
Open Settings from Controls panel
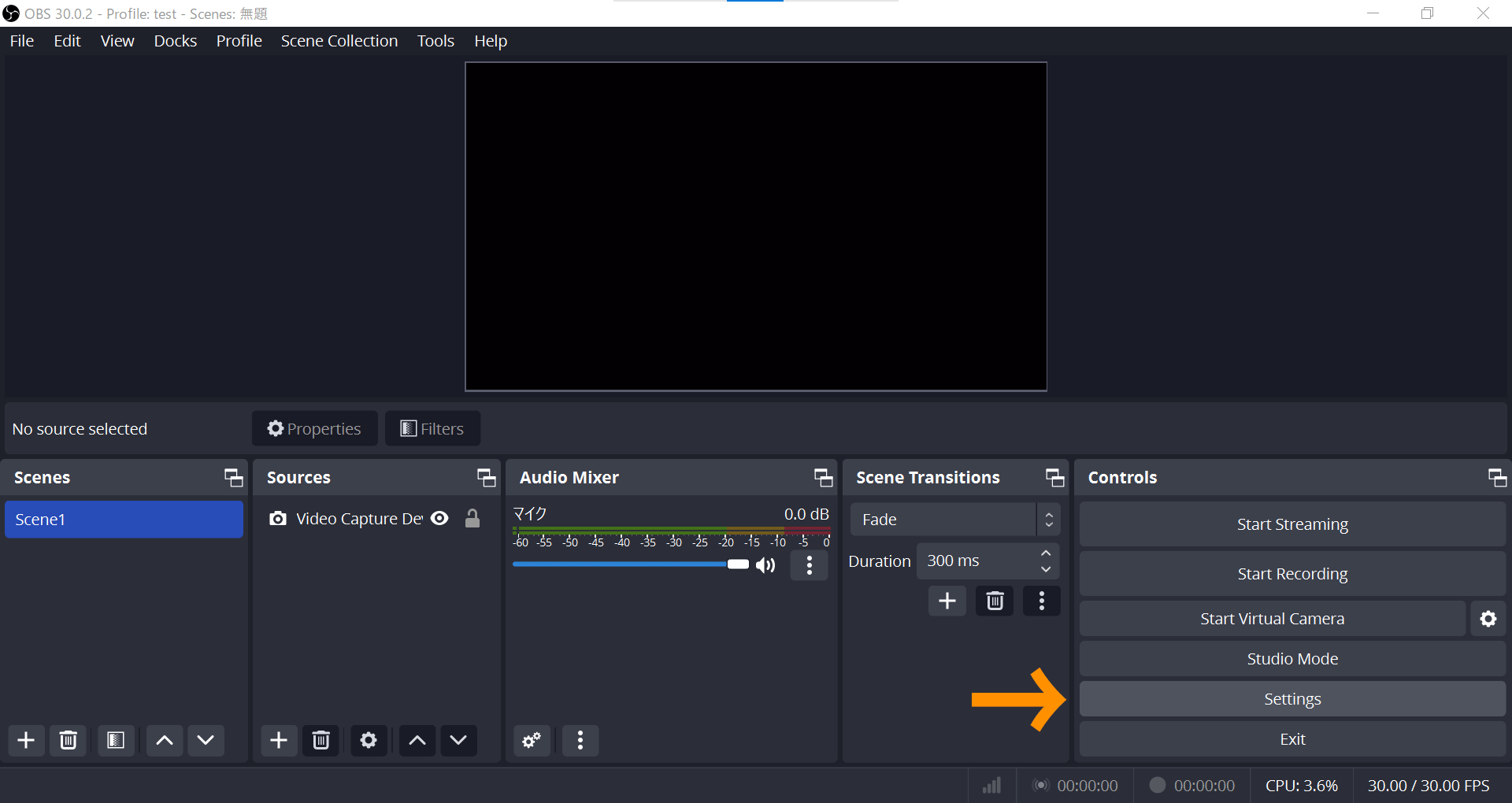1292,699
